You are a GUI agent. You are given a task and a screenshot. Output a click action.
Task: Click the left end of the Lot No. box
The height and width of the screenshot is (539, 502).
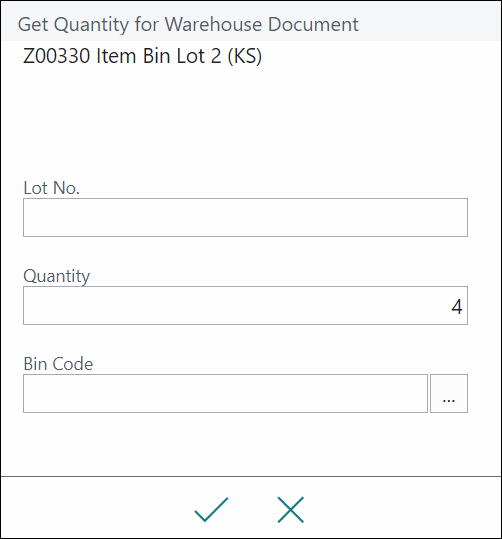[x=31, y=217]
